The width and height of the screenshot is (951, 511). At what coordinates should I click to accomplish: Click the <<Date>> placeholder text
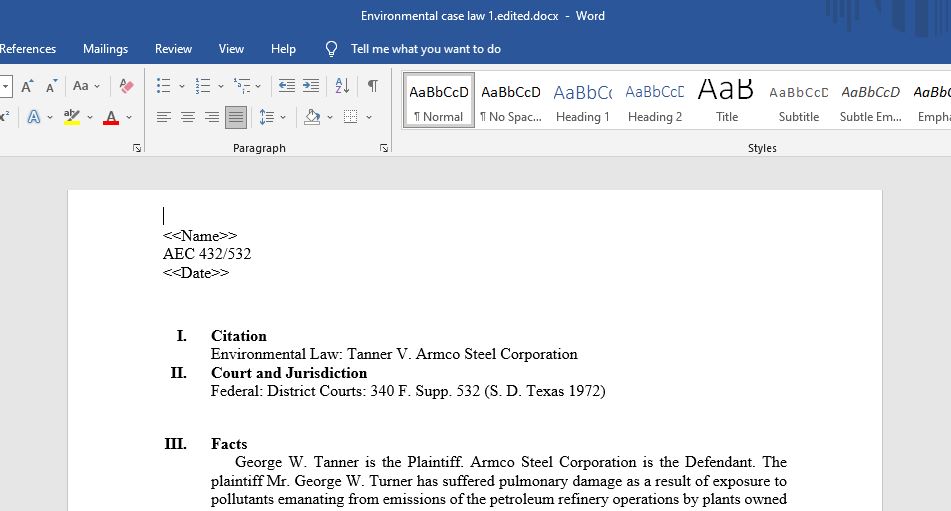click(x=196, y=273)
